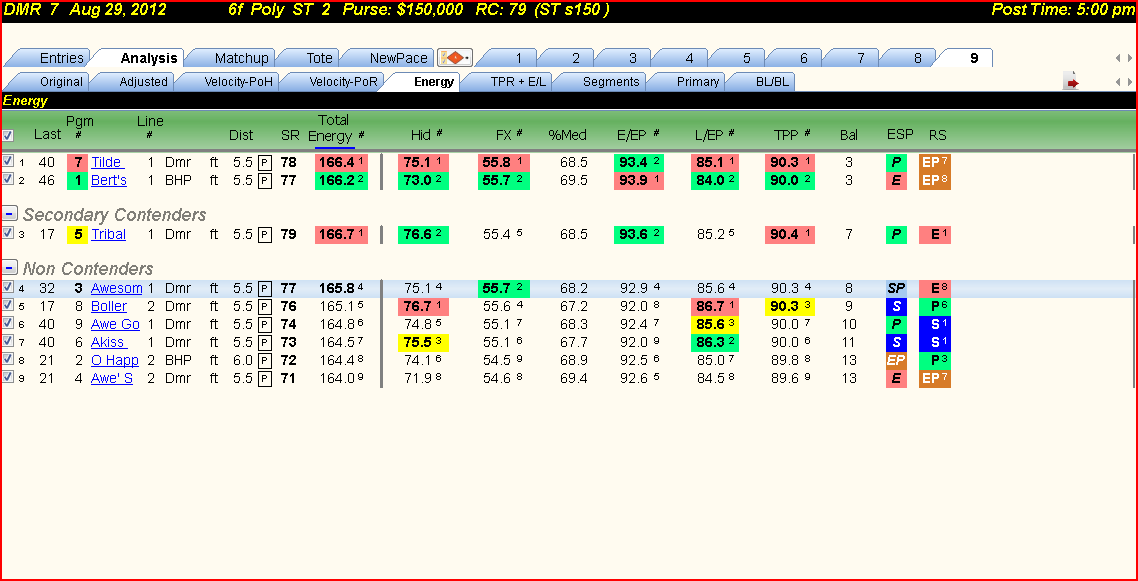Go to the Tote tab
This screenshot has height=581, width=1138.
coord(319,59)
